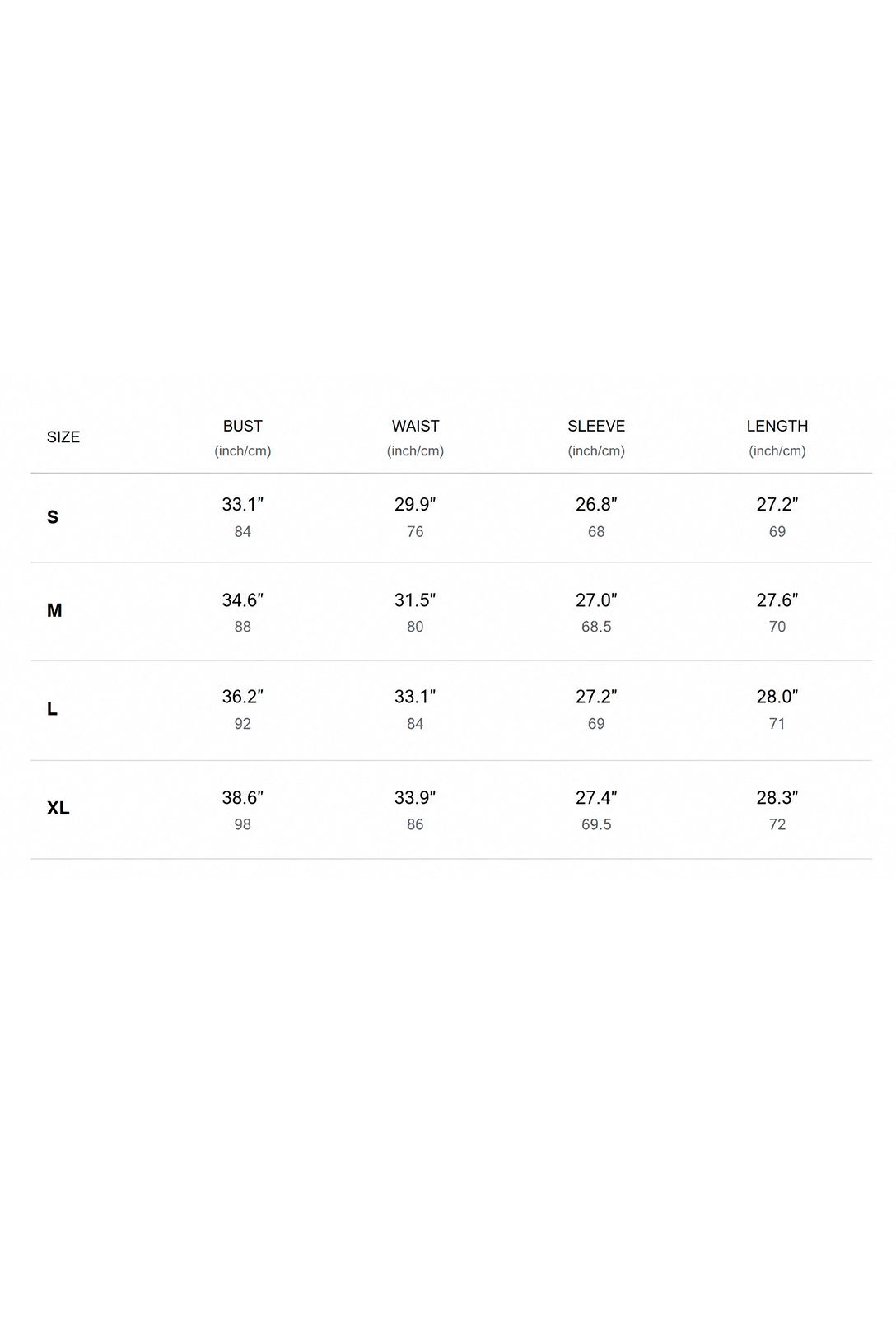Click the SIZE column header
The image size is (896, 1344).
(63, 437)
